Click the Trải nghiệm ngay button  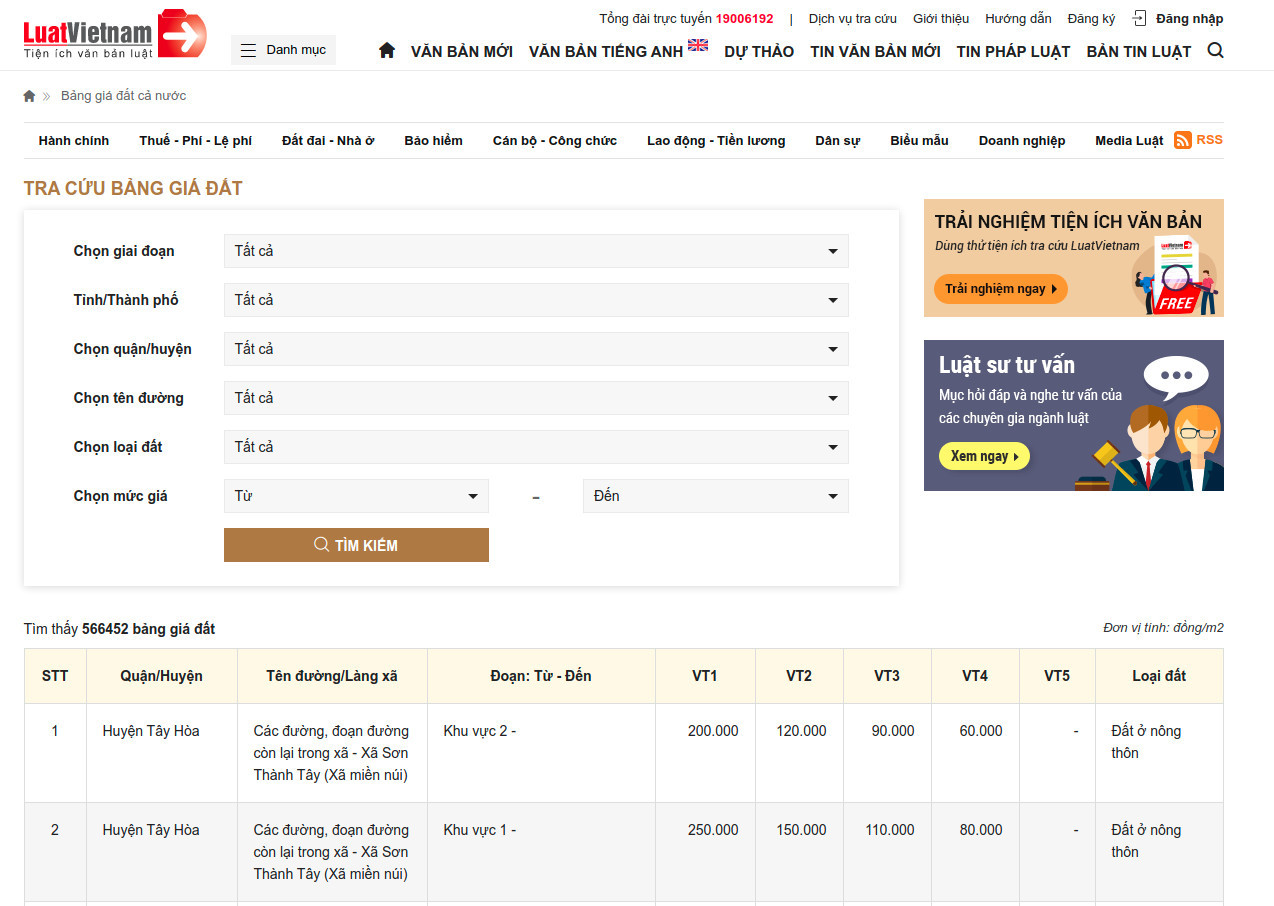pos(1001,289)
